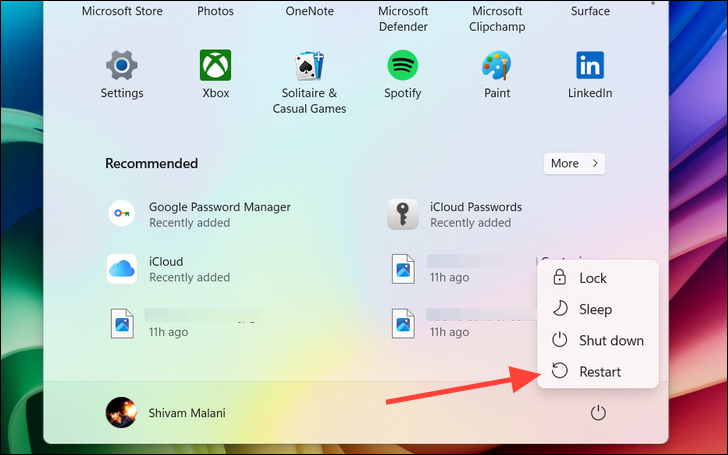Open Microsoft Clipchamp label
Screen dimensions: 728x455
pos(497,19)
